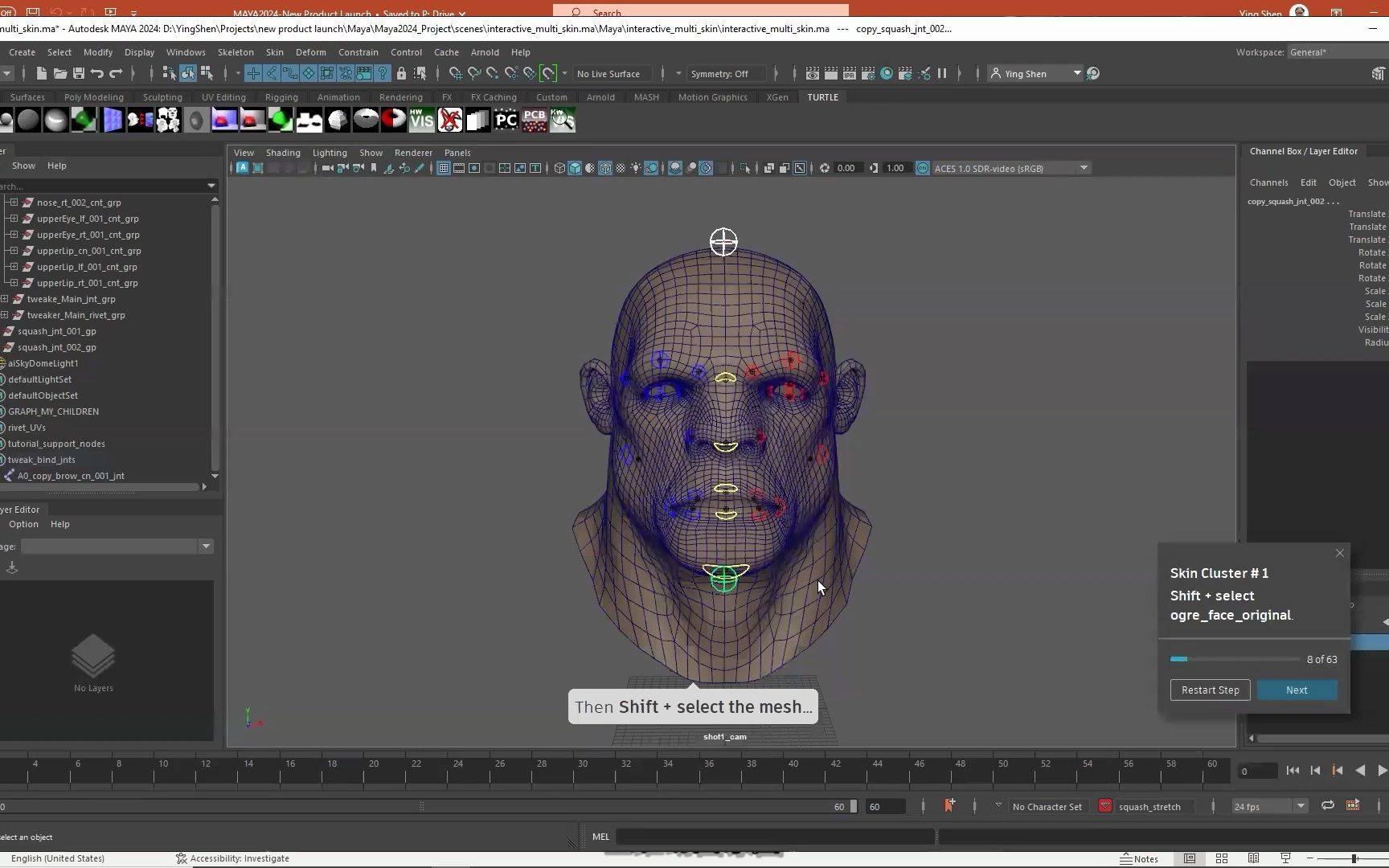Click the Undo arrow icon
The image size is (1389, 868).
click(97, 73)
